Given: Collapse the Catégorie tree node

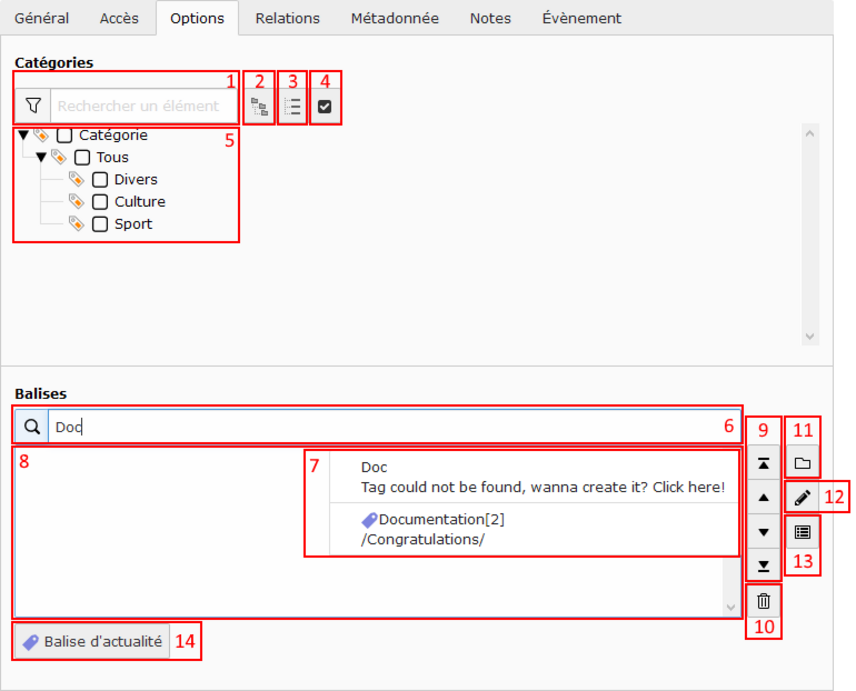Looking at the screenshot, I should (x=23, y=135).
